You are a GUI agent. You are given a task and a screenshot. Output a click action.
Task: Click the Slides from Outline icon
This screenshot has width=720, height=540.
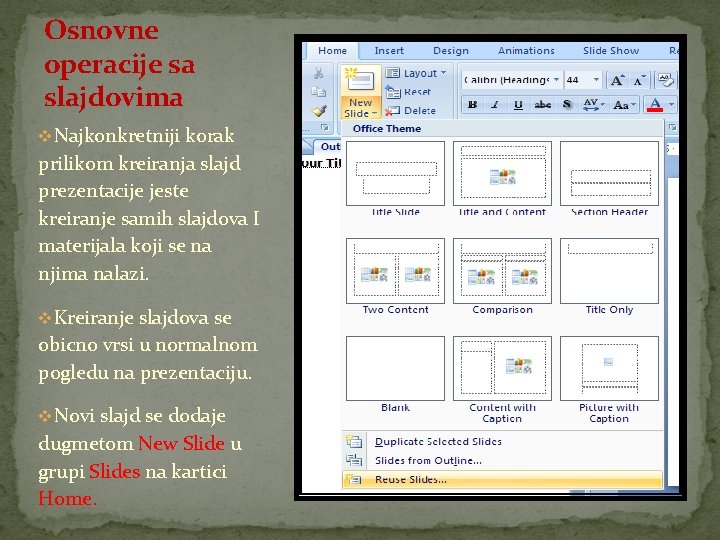pyautogui.click(x=354, y=460)
